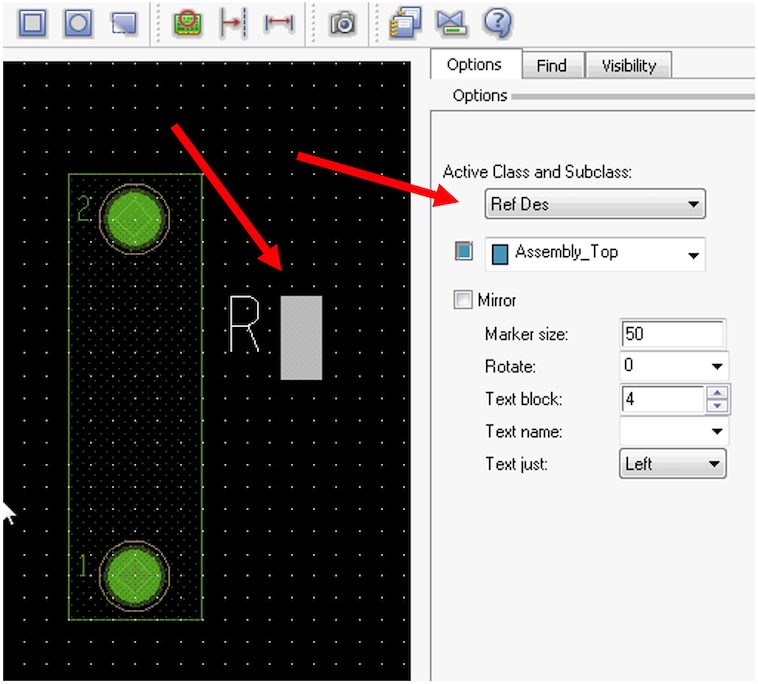758x684 pixels.
Task: Click the Marker size input field
Action: pyautogui.click(x=672, y=333)
